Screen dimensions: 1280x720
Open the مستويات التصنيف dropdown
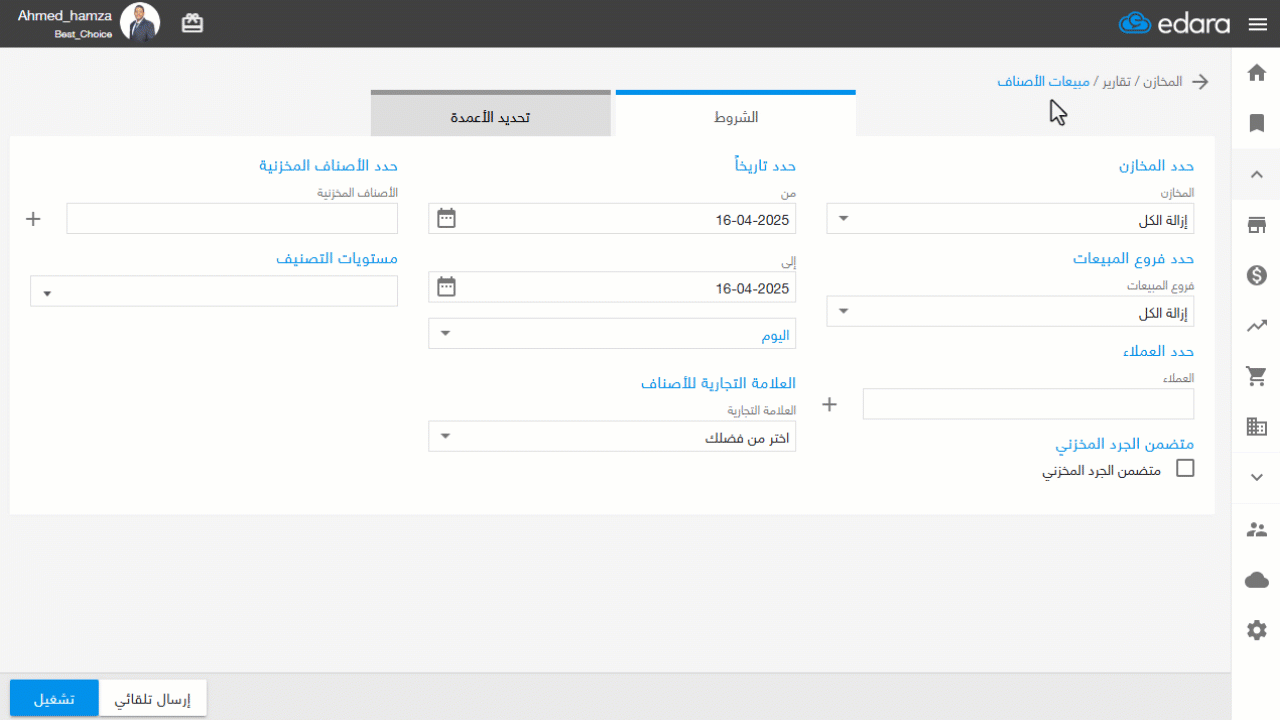pyautogui.click(x=214, y=291)
